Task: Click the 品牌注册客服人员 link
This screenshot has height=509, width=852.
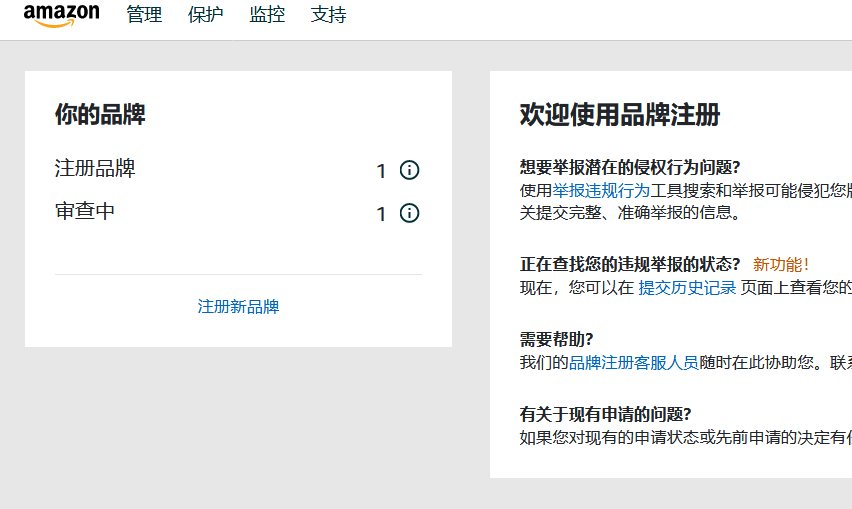Action: point(633,362)
